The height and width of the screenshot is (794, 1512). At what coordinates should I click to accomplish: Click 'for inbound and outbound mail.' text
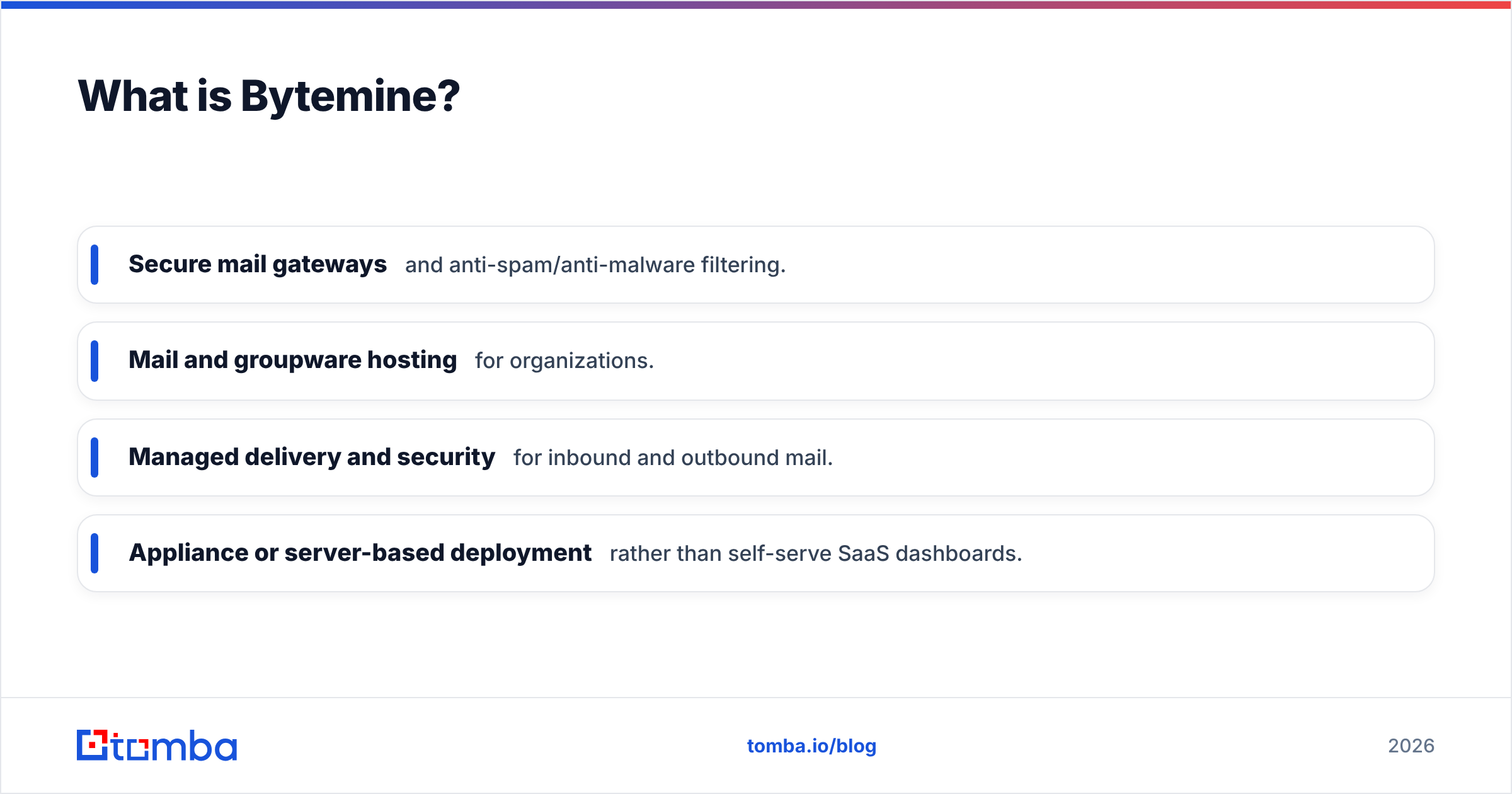[x=673, y=457]
